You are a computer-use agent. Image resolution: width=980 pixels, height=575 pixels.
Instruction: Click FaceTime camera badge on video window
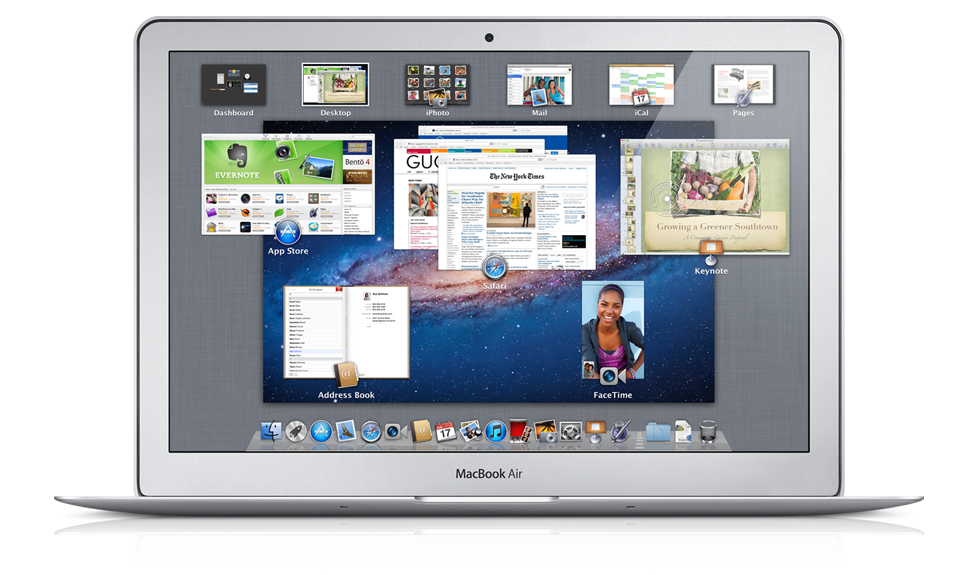tap(612, 376)
